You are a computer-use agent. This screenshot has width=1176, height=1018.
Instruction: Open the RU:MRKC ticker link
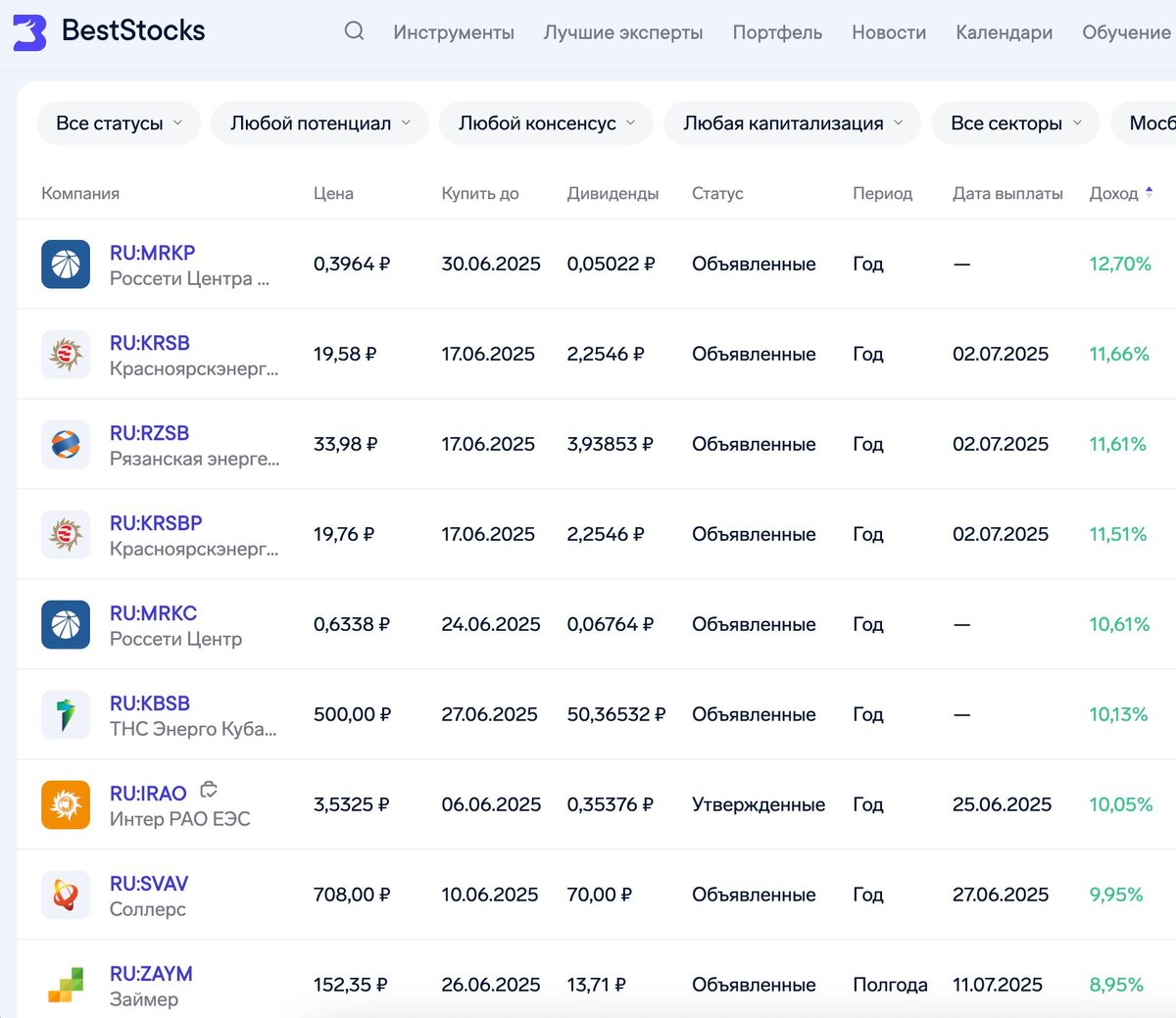tap(154, 613)
